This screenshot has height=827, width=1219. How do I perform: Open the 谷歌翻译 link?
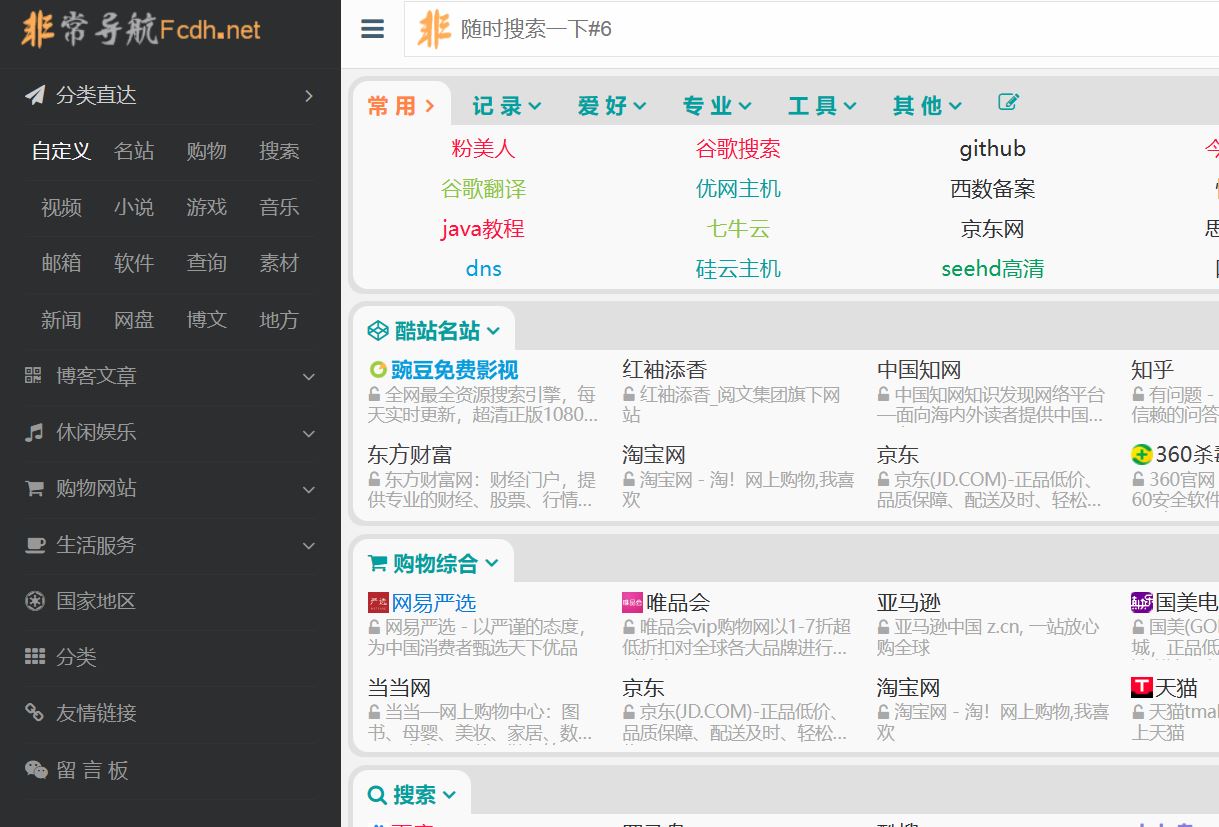pos(483,189)
